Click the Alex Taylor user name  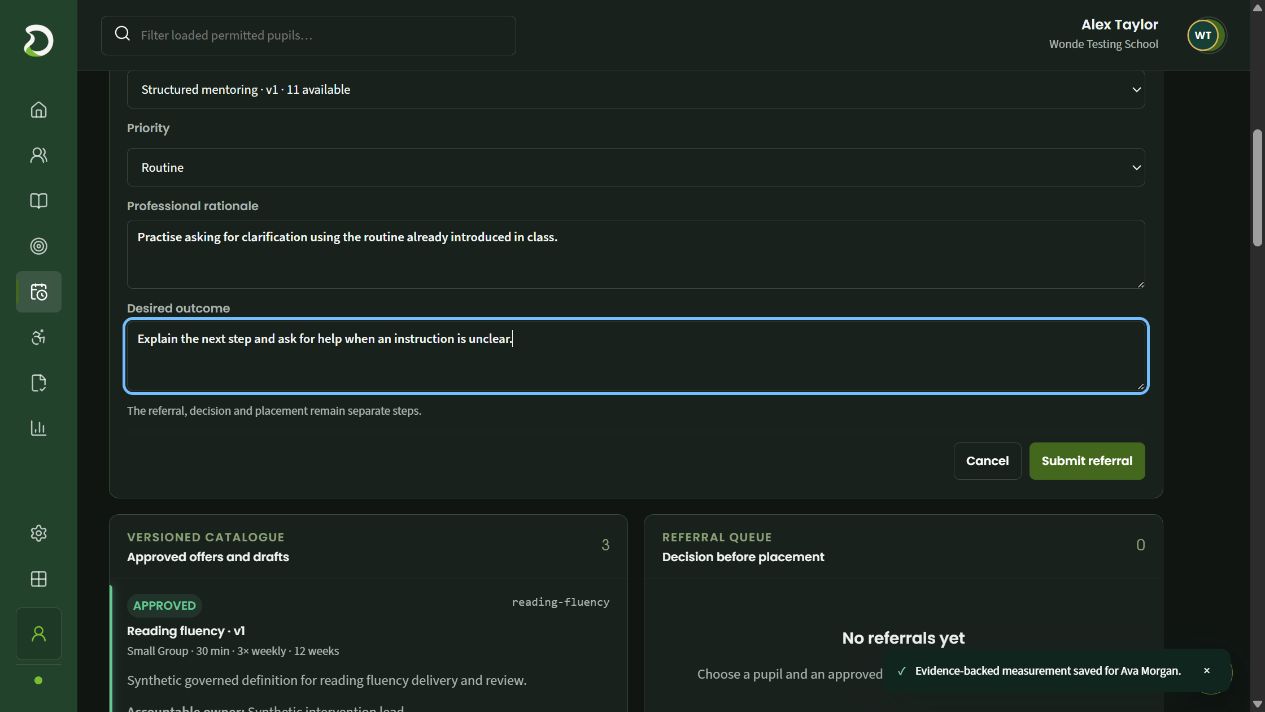tap(1119, 24)
